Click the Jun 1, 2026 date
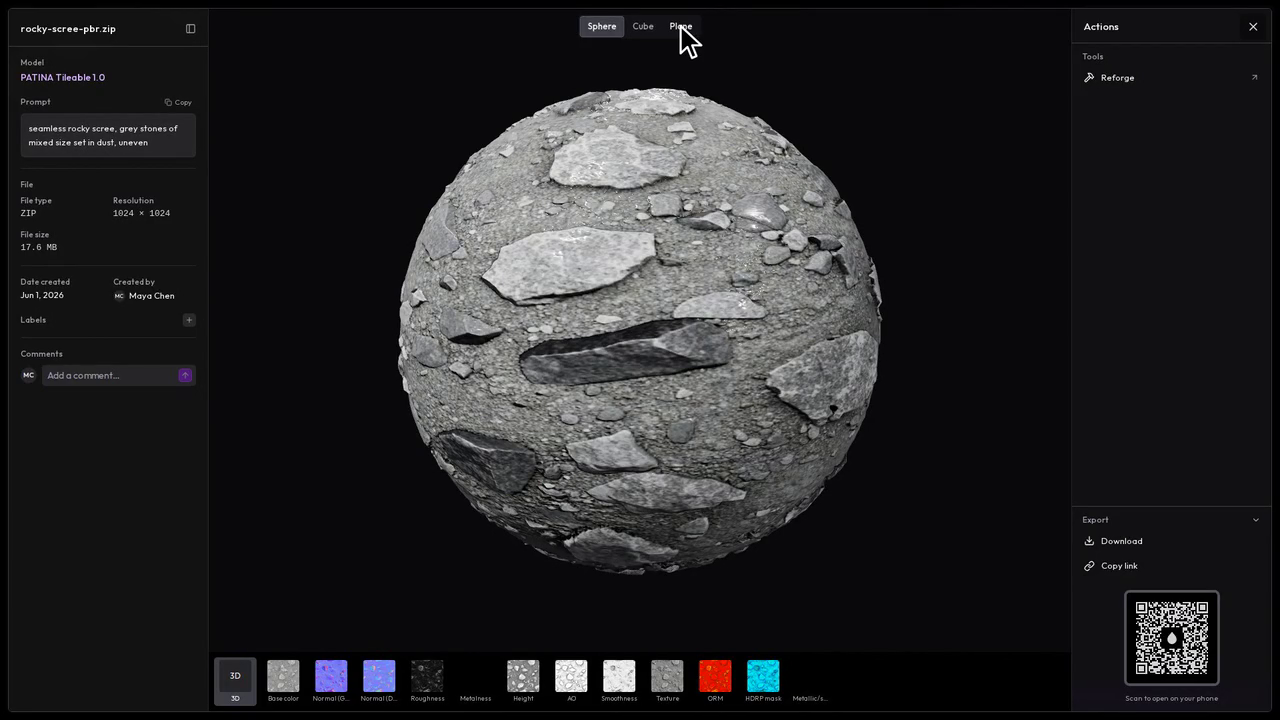This screenshot has height=720, width=1280. click(42, 296)
